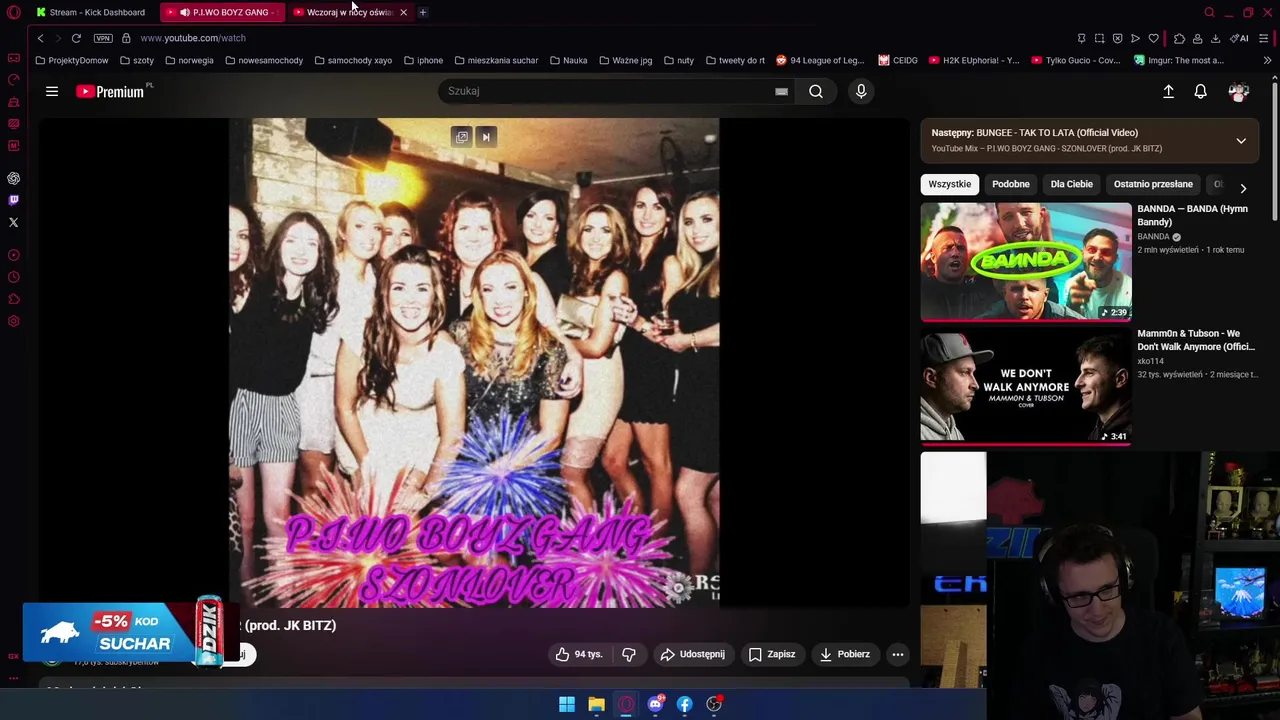The image size is (1280, 720).
Task: Open the sidebar player icon
Action: (x=14, y=255)
